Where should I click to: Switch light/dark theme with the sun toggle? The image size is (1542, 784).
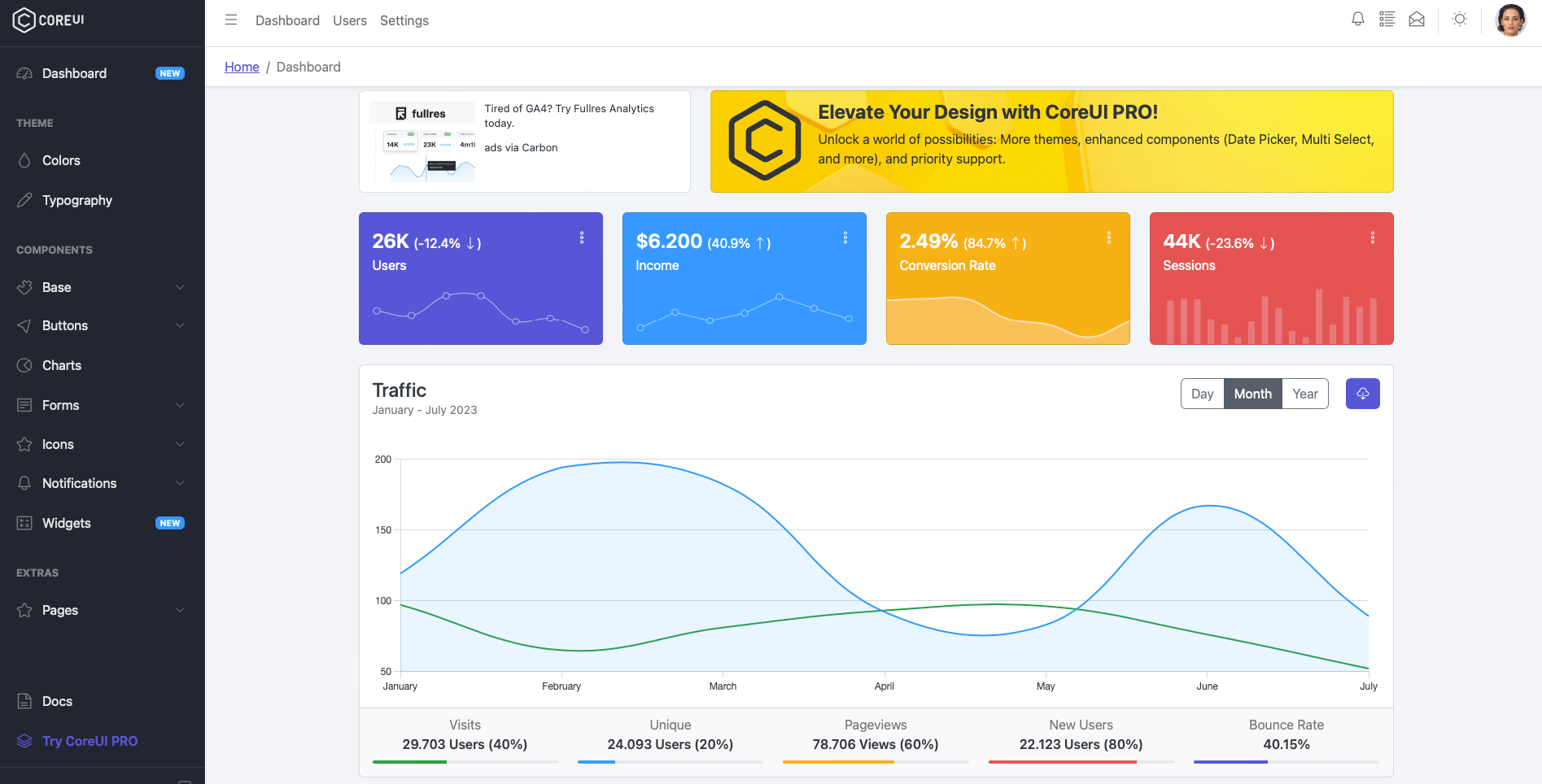(1459, 19)
